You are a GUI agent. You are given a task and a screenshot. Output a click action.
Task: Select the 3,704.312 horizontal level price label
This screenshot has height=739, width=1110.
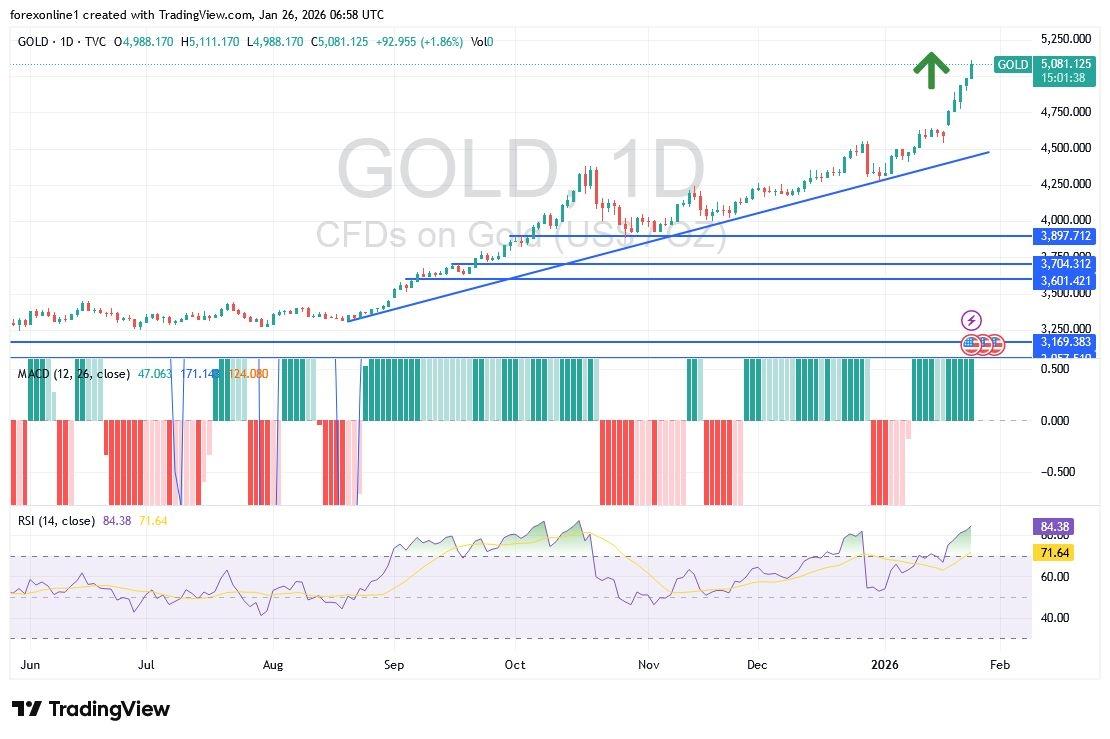1066,264
